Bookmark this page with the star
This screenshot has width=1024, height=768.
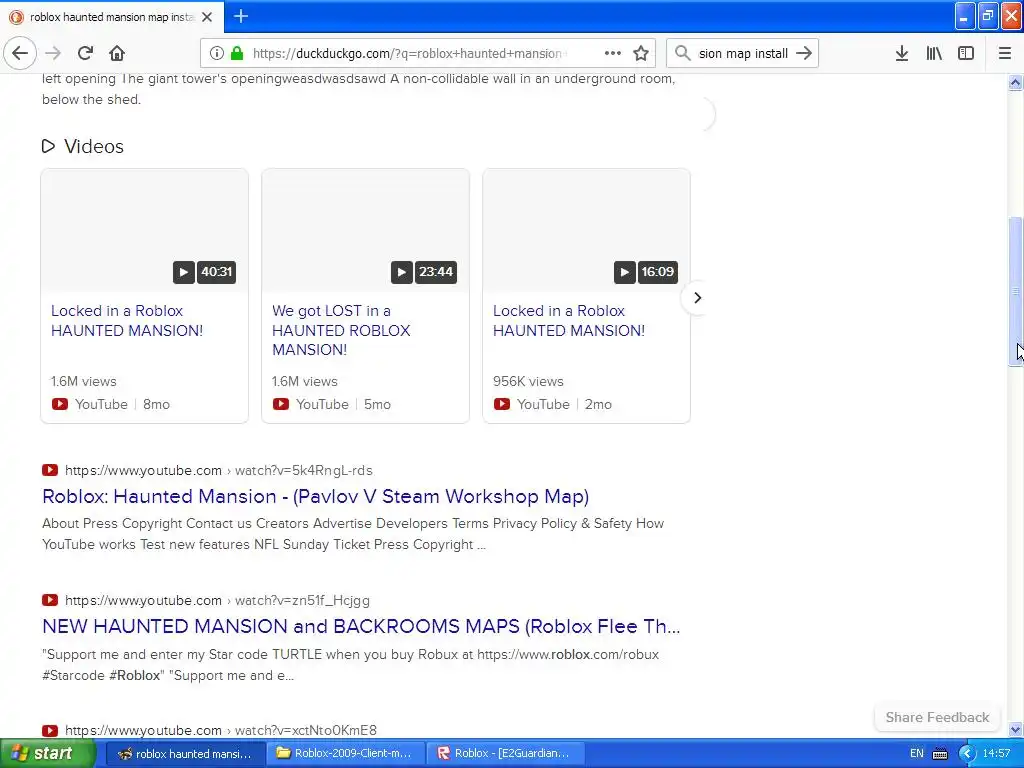[641, 53]
